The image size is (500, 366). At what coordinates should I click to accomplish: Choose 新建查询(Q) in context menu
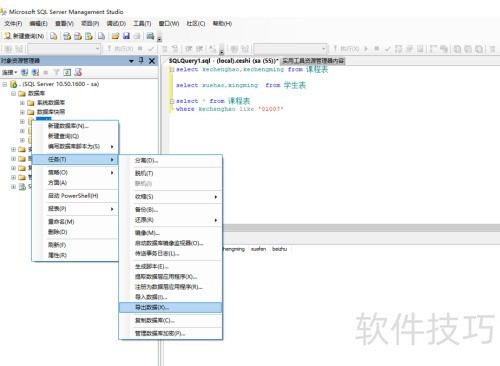pyautogui.click(x=75, y=136)
